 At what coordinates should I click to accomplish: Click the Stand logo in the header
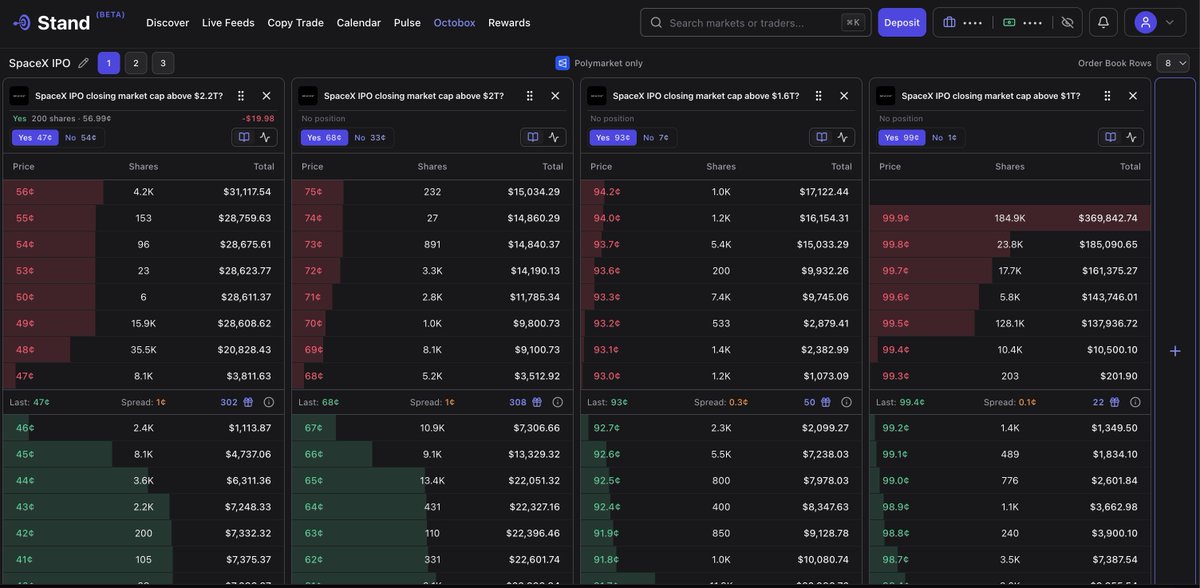coord(51,22)
